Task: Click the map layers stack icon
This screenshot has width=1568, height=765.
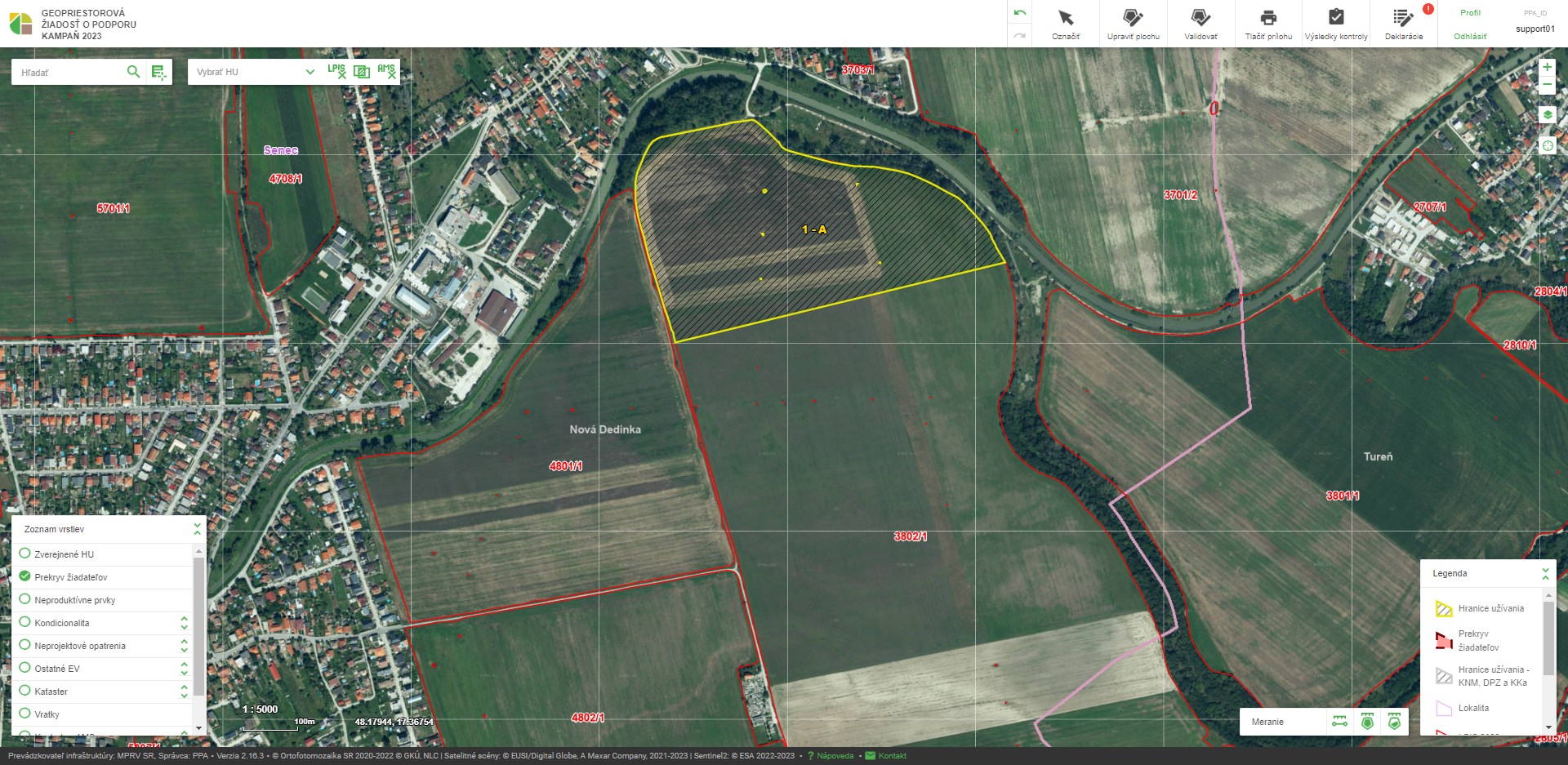Action: (x=1547, y=115)
